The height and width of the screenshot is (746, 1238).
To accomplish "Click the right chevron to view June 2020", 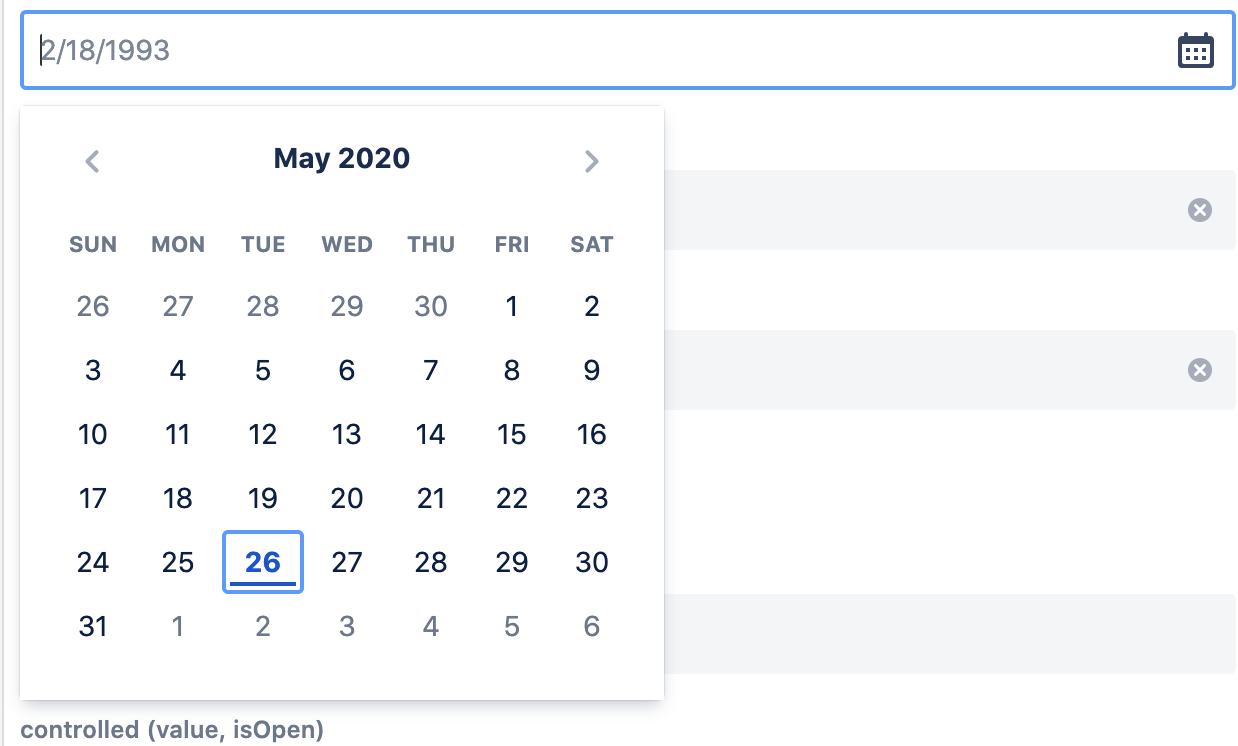I will [x=591, y=161].
